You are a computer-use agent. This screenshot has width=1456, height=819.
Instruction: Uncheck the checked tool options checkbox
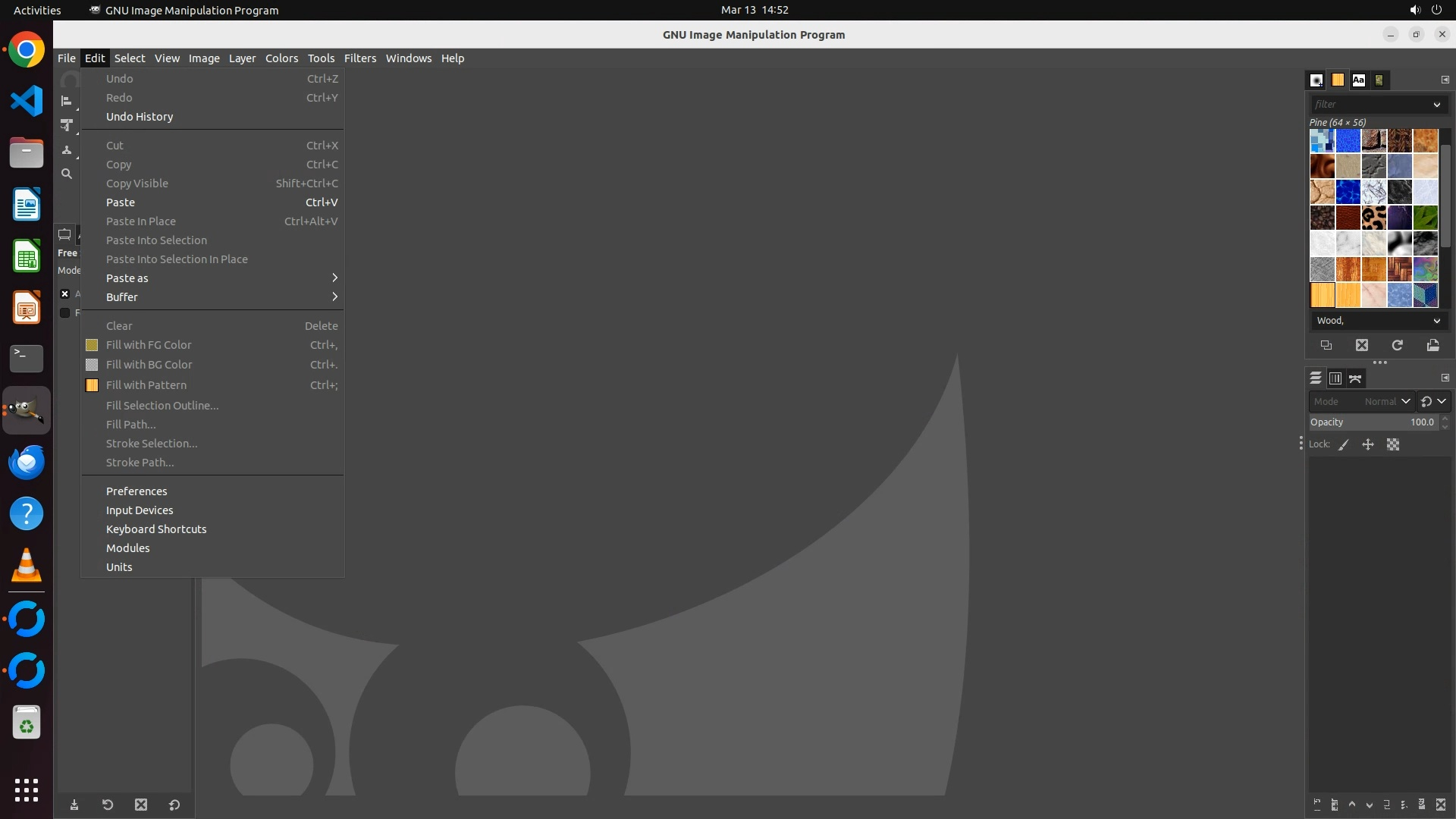[x=65, y=293]
